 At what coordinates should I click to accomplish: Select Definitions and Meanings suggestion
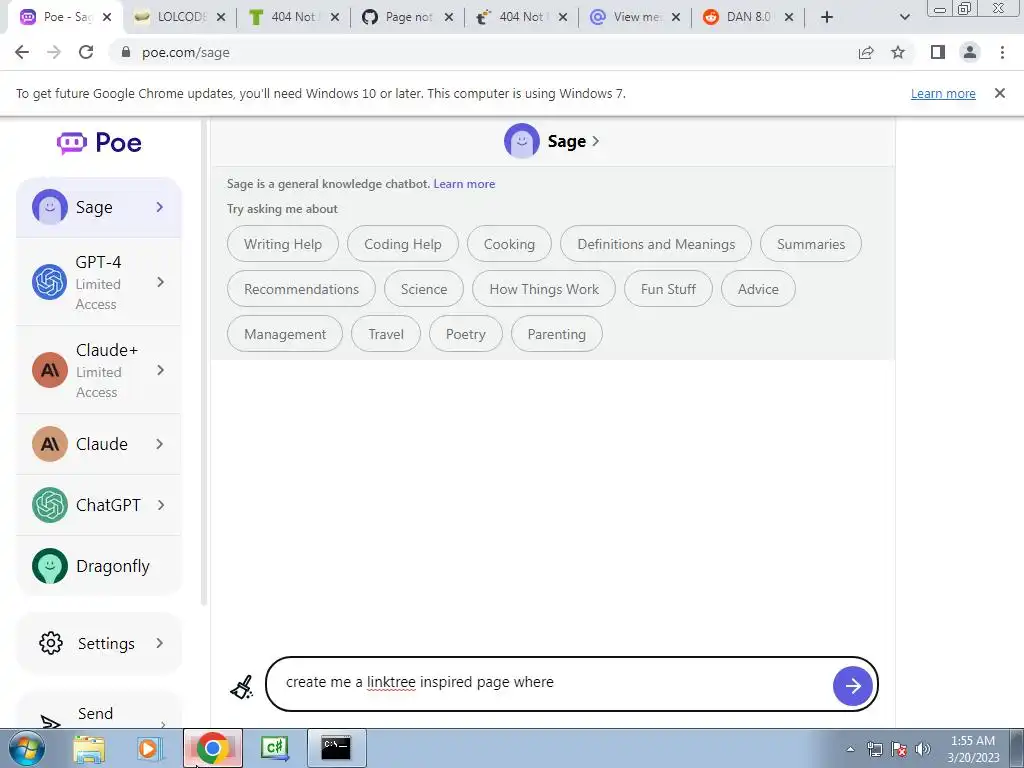(x=656, y=244)
